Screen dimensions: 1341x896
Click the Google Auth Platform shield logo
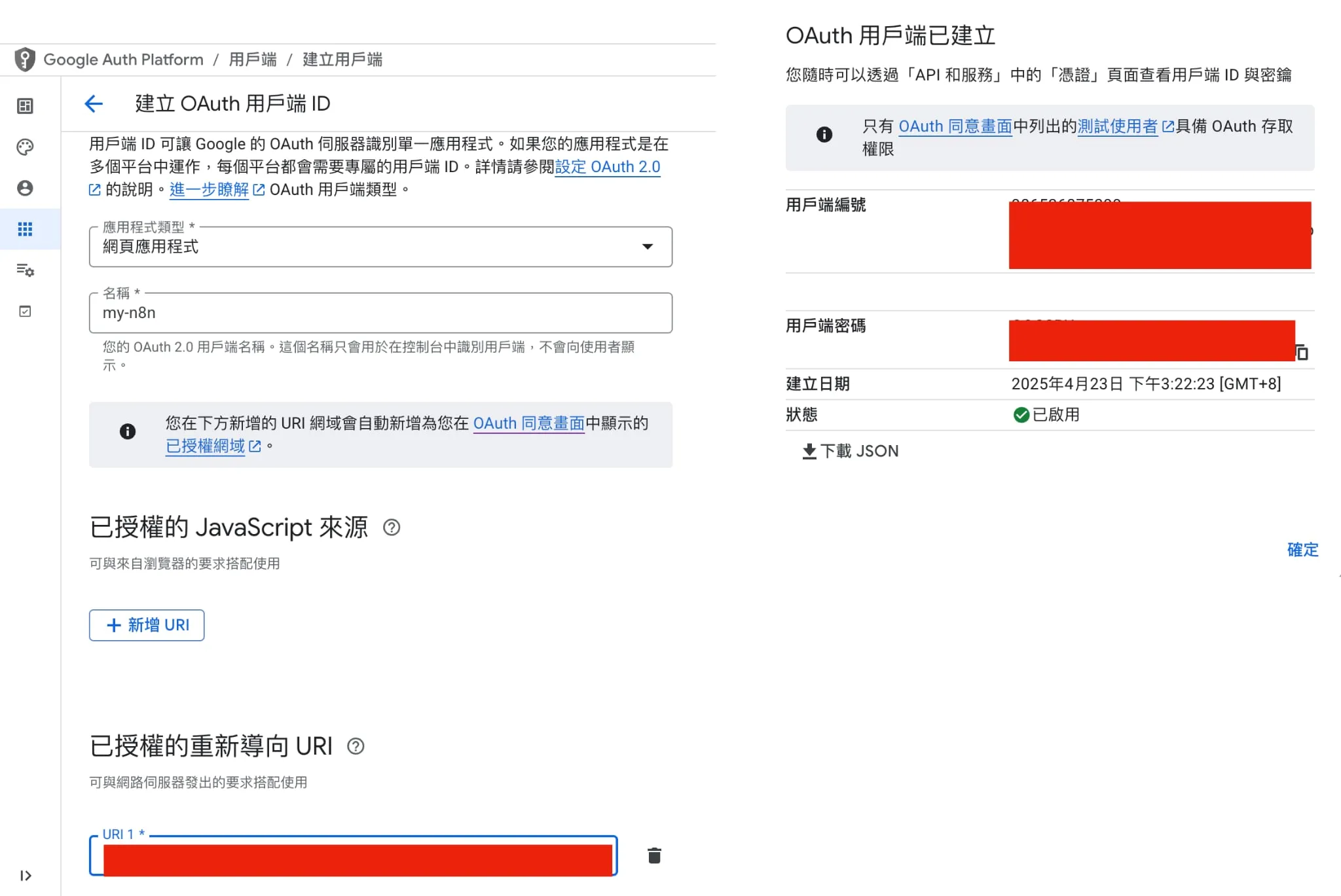(25, 60)
